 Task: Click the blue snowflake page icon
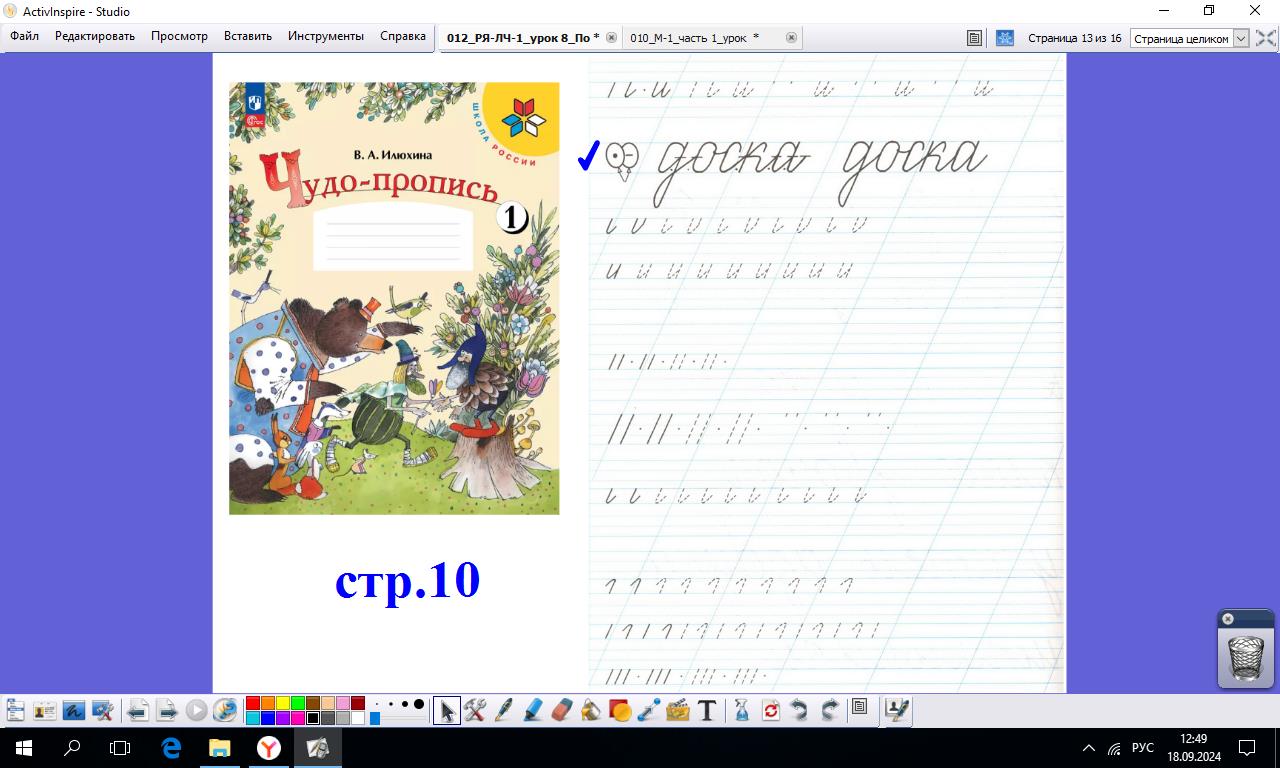coord(1005,38)
